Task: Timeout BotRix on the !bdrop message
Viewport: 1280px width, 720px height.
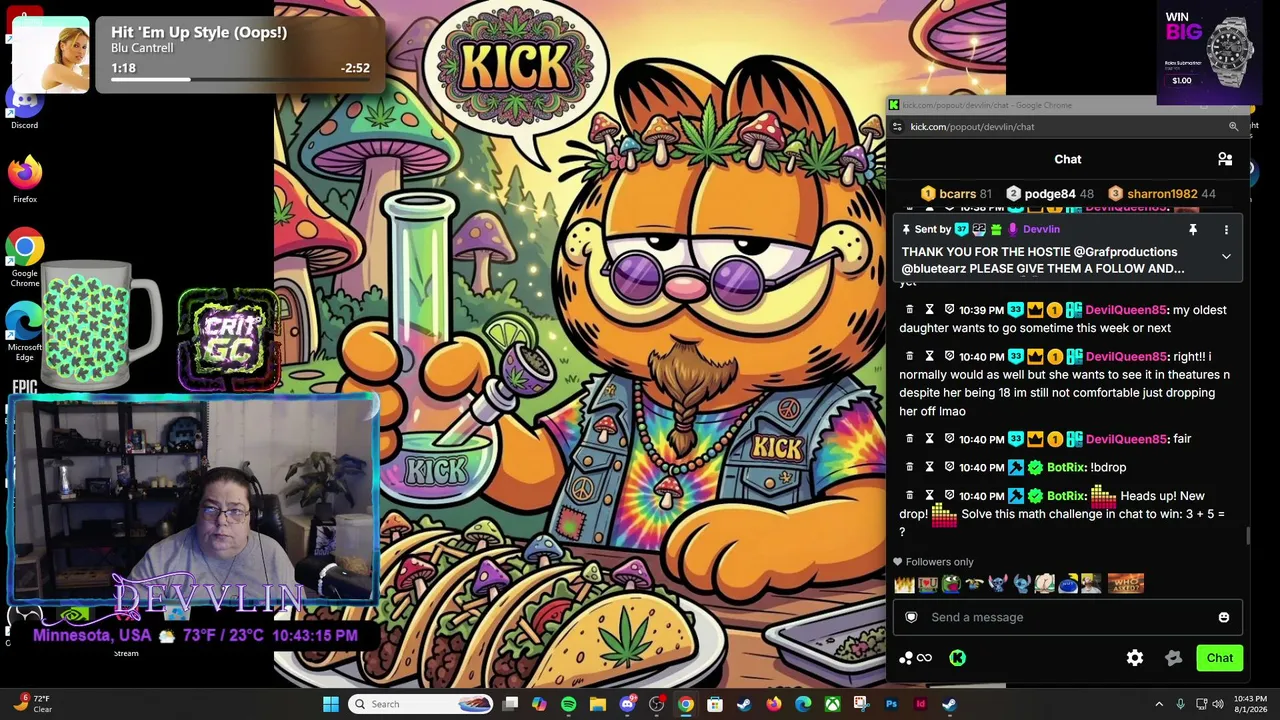Action: click(x=929, y=467)
